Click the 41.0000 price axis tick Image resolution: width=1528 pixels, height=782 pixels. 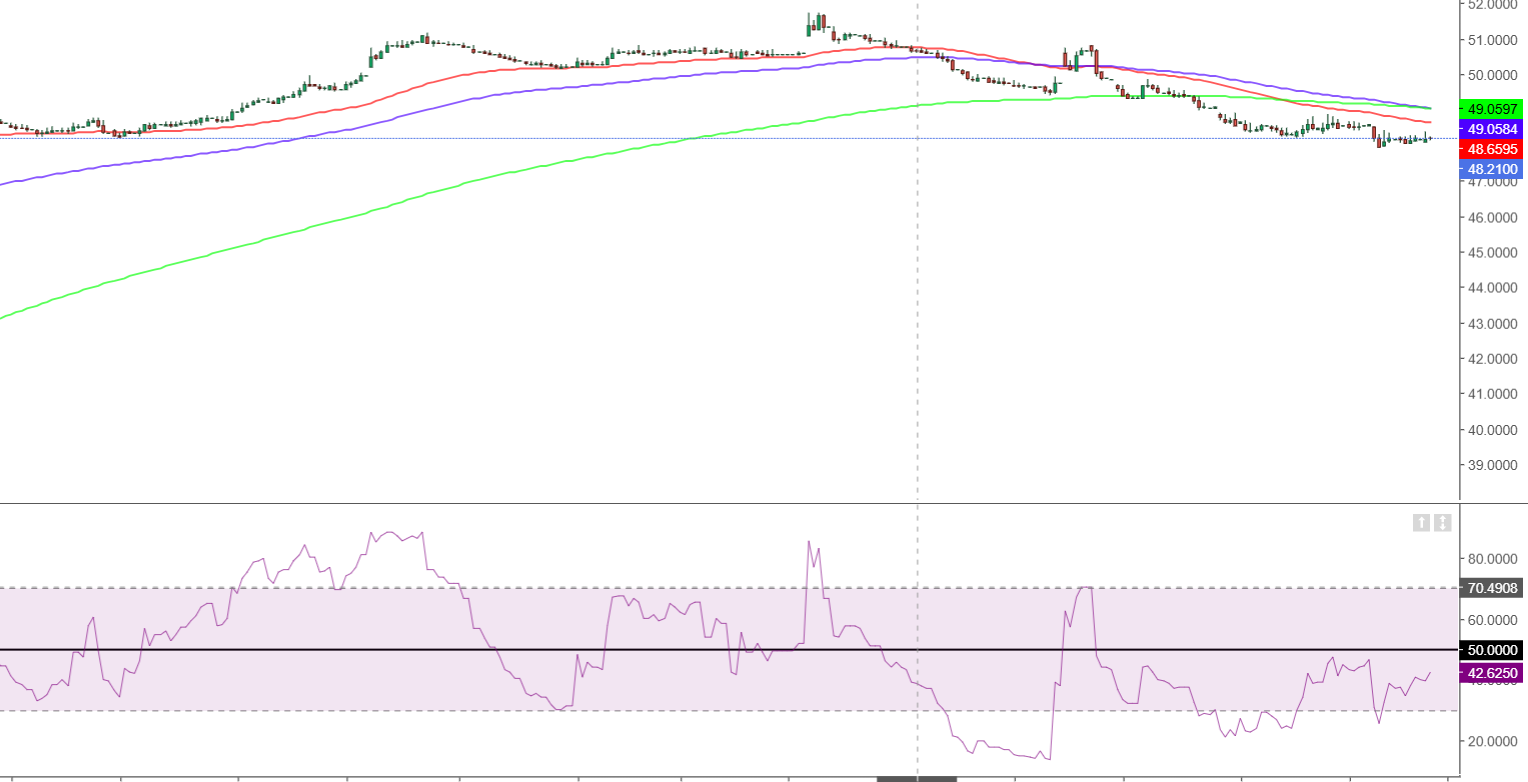coord(1490,394)
